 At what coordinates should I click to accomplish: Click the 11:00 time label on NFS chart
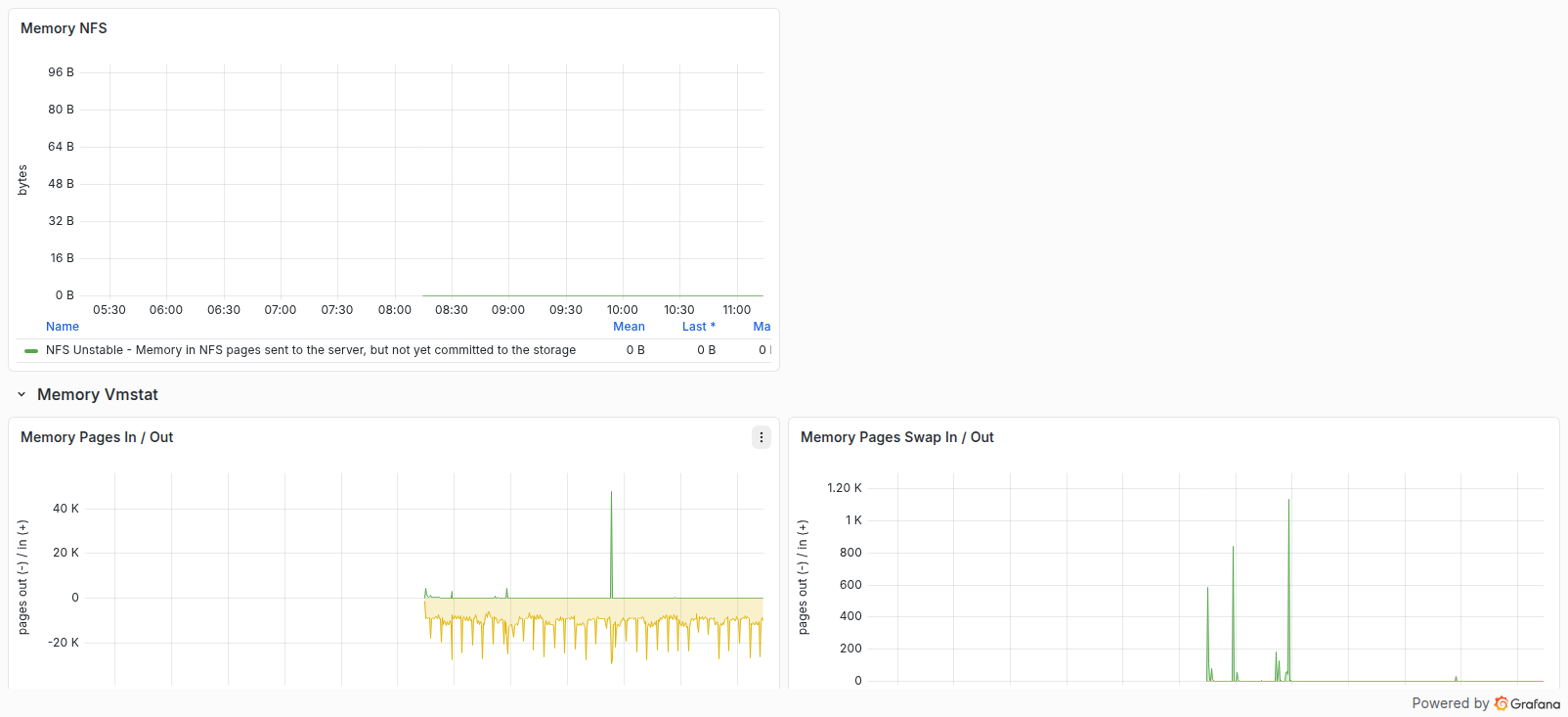point(737,310)
